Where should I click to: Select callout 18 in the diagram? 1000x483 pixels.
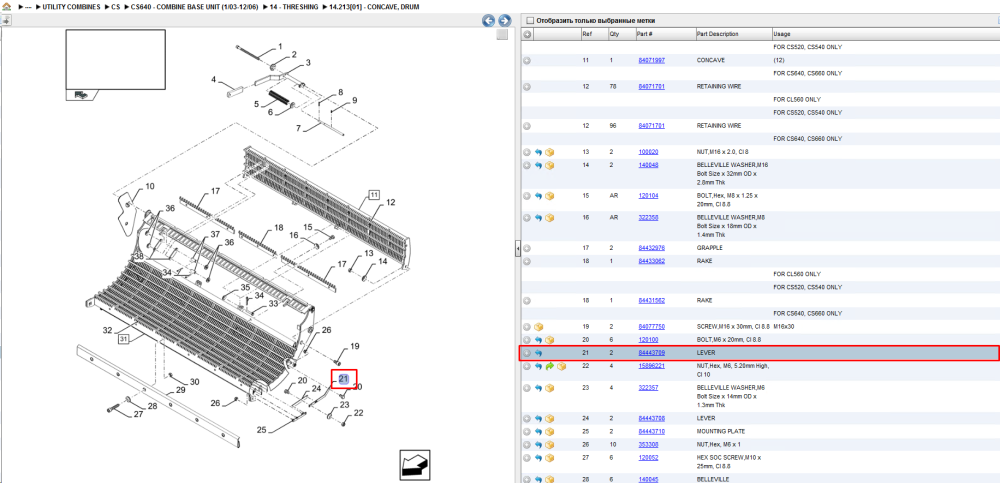[x=278, y=228]
